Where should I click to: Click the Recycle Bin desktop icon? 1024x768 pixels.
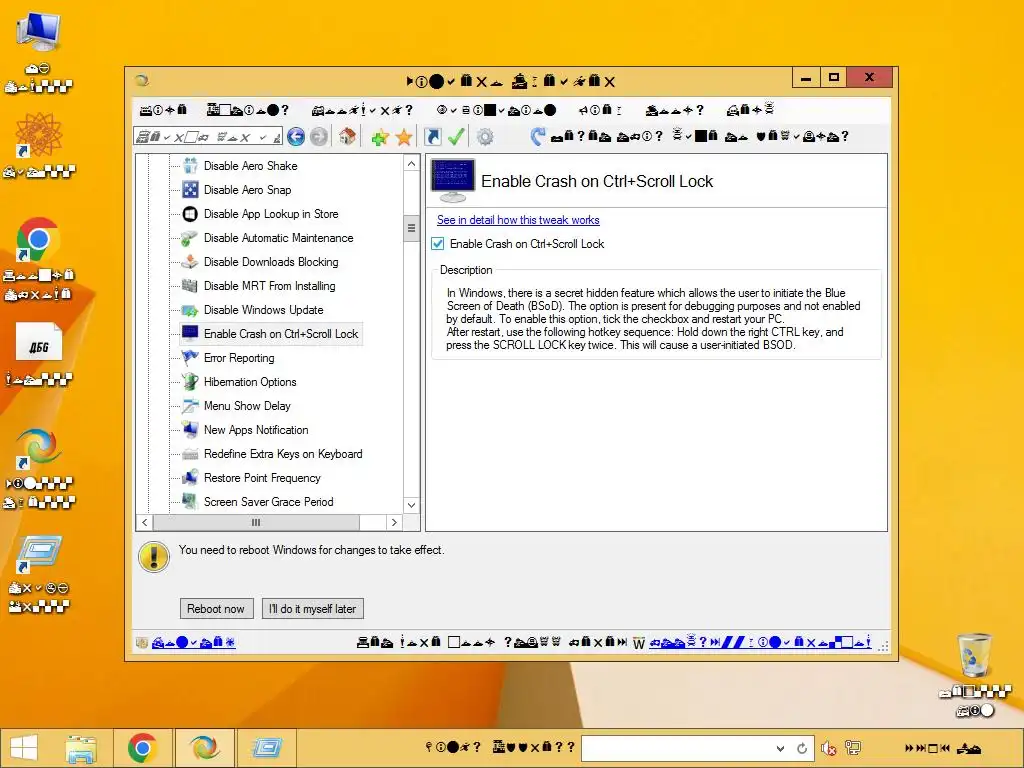click(973, 655)
